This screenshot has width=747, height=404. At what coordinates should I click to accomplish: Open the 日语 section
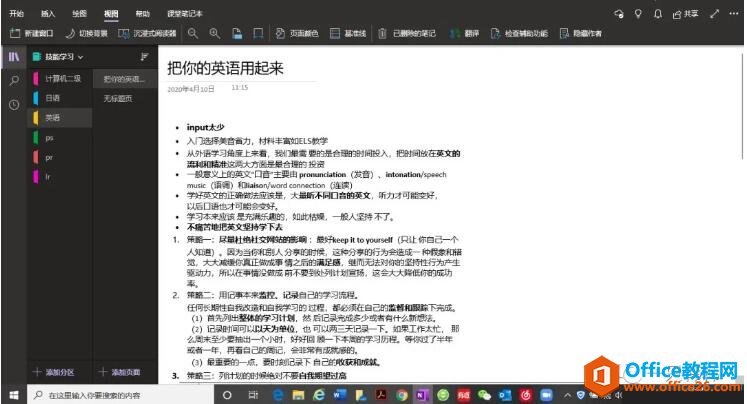coord(60,98)
